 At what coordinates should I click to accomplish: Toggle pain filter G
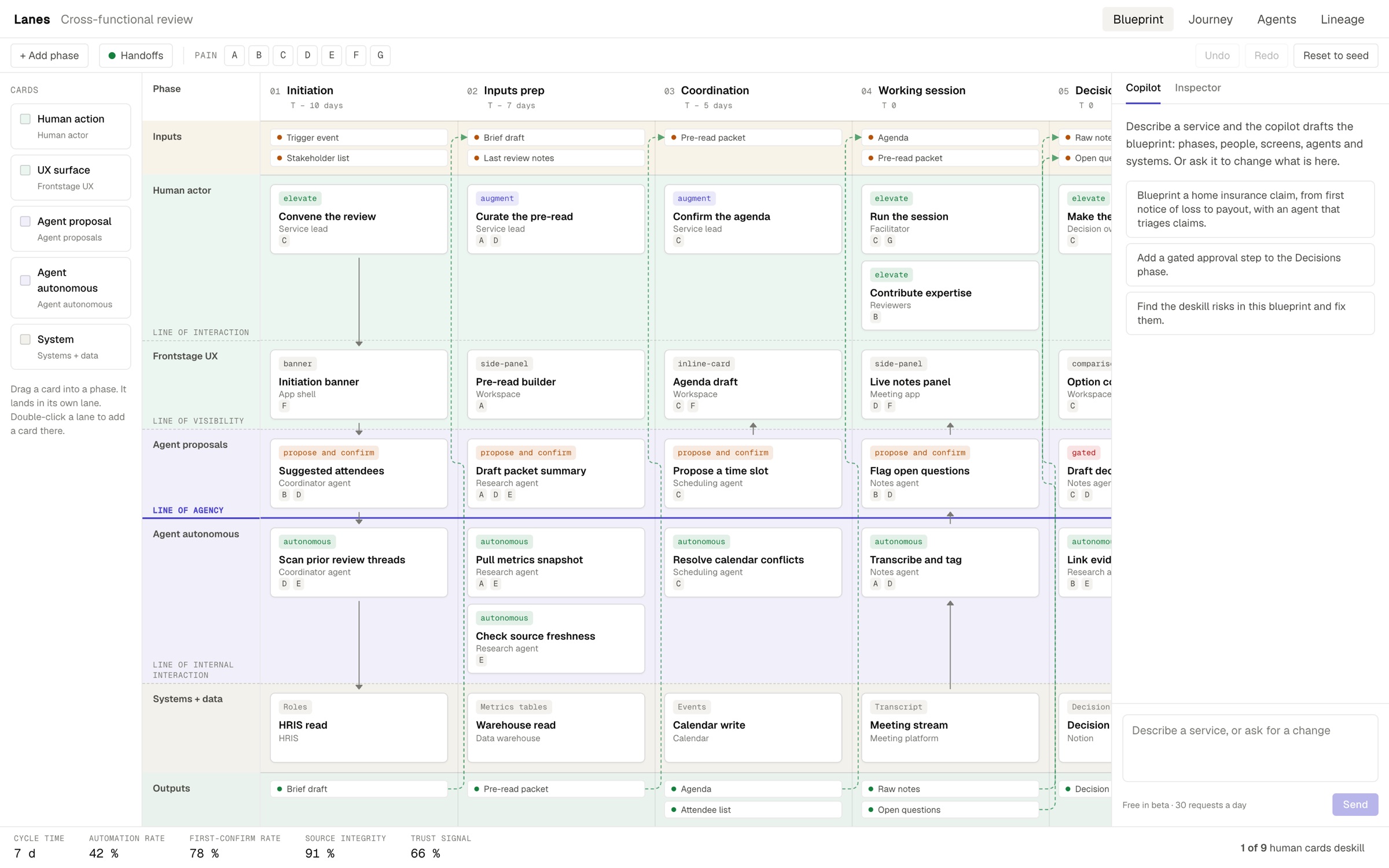380,56
